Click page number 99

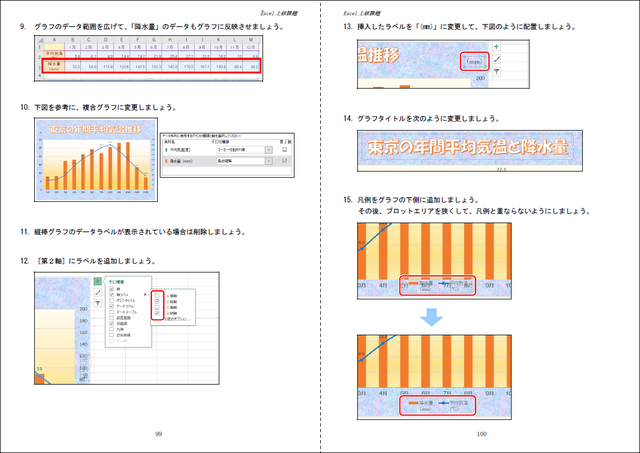(158, 434)
